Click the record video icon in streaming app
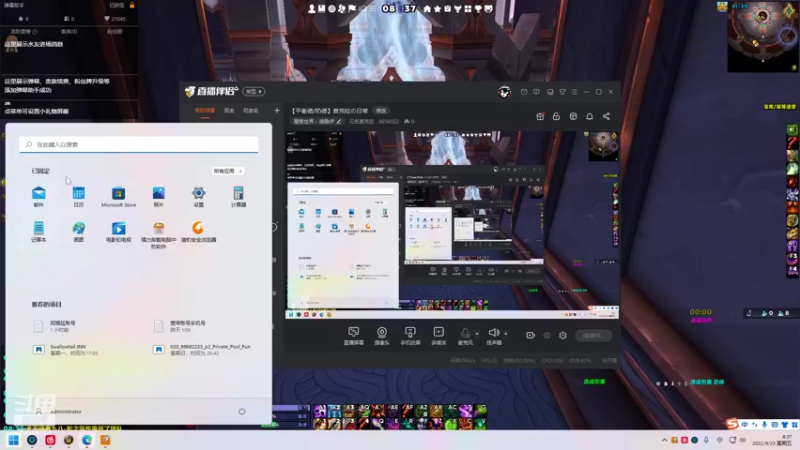The height and width of the screenshot is (450, 800). pos(531,335)
